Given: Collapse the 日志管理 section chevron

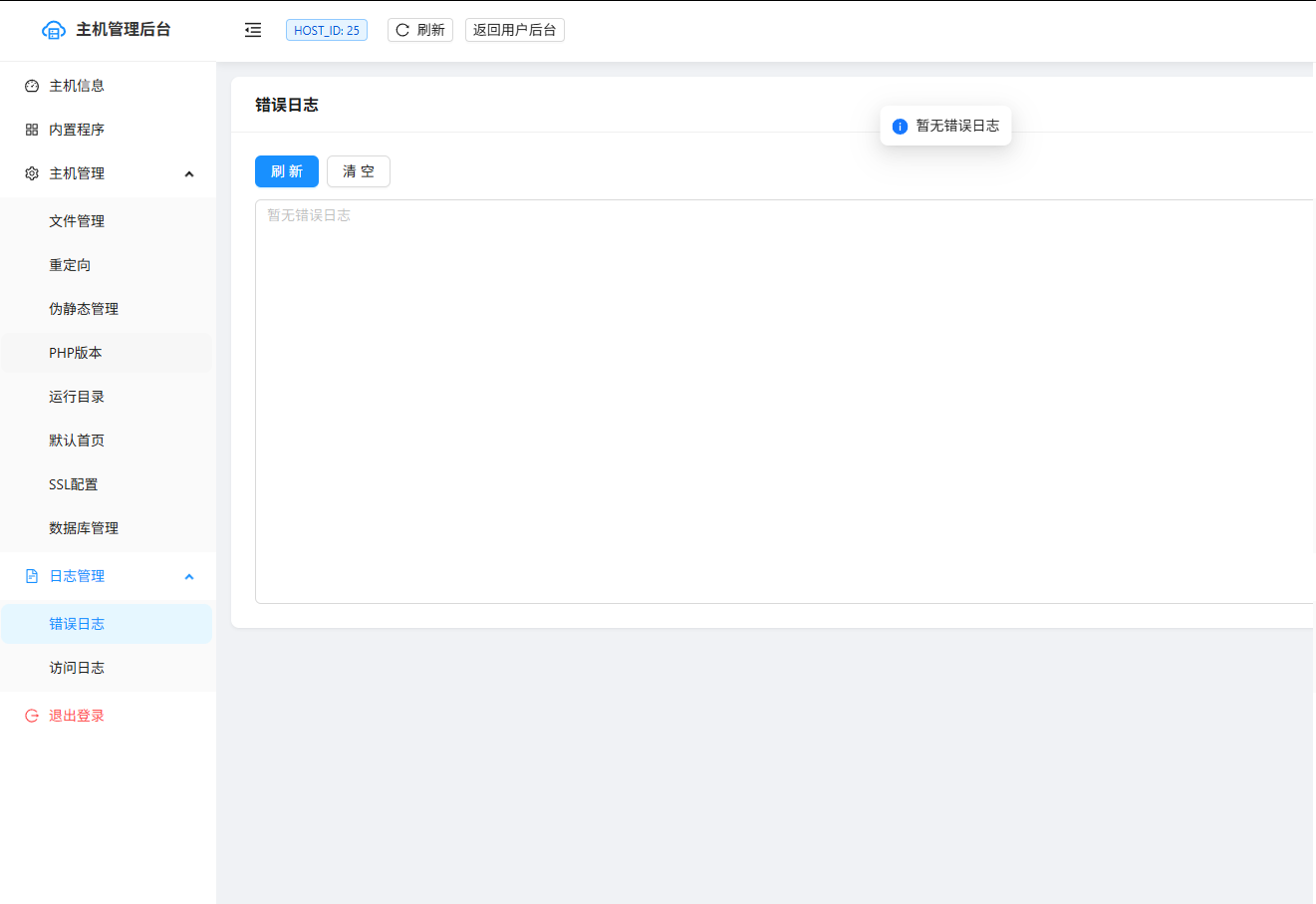Looking at the screenshot, I should (188, 576).
